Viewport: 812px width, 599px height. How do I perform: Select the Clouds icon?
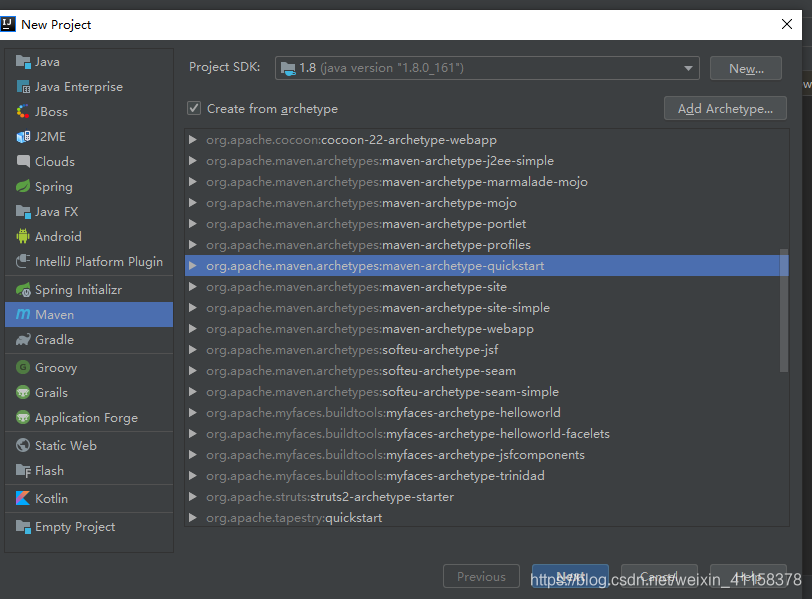pyautogui.click(x=23, y=162)
